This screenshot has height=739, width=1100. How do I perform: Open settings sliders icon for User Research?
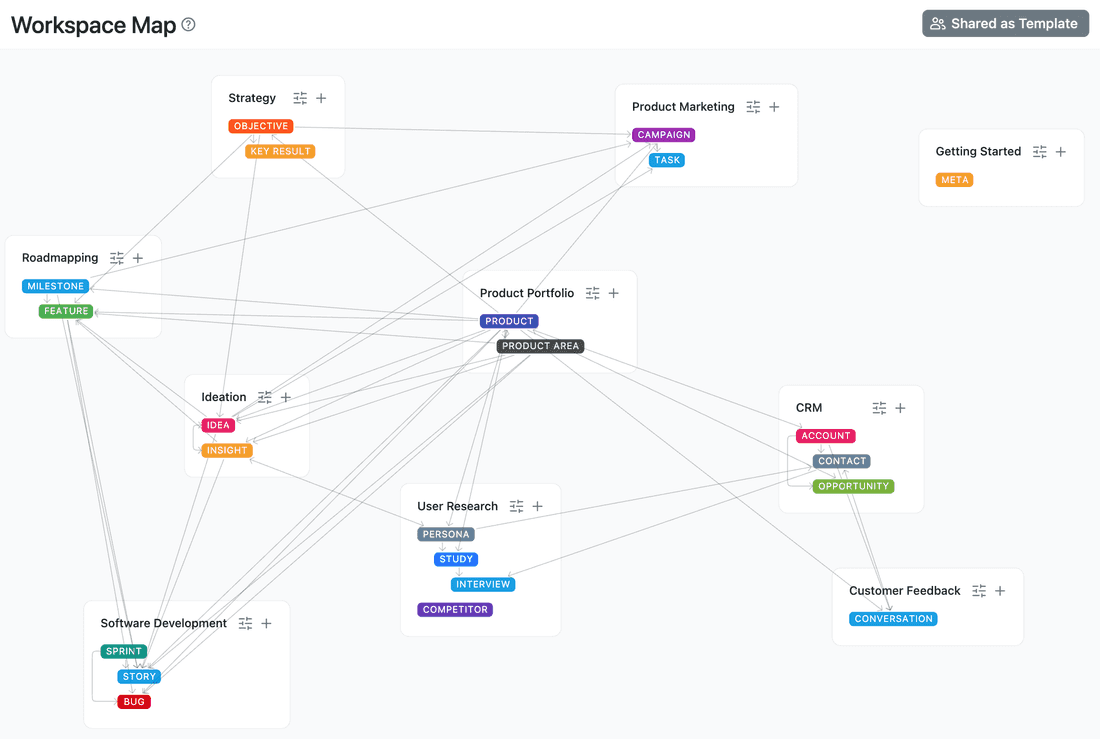tap(516, 507)
